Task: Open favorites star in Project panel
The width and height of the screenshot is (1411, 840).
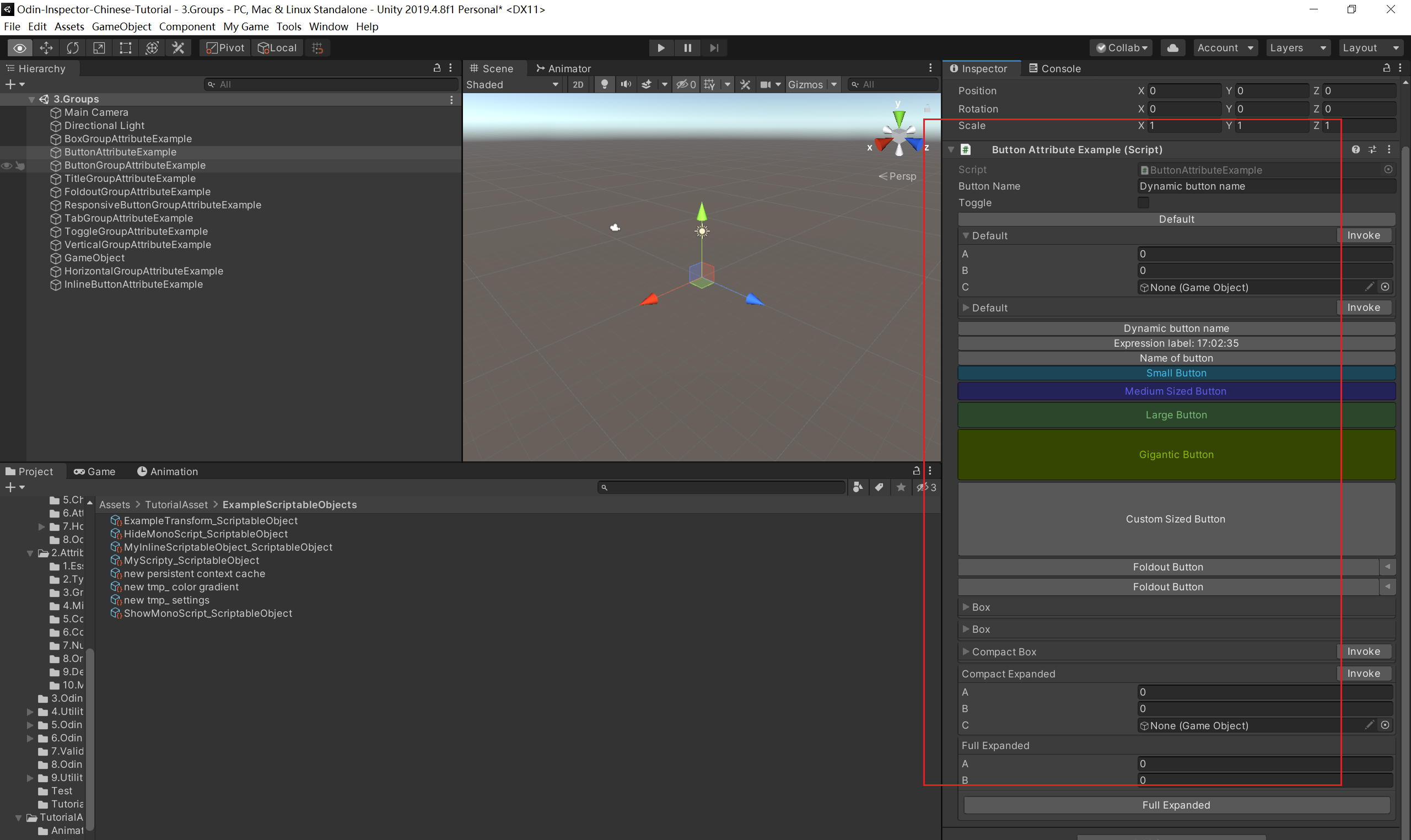Action: tap(901, 487)
